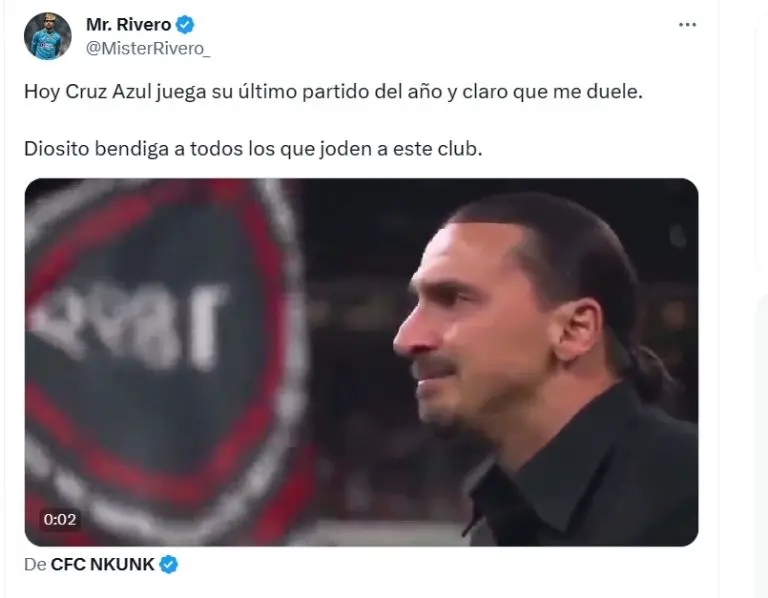Open Mr. Rivero's profile avatar picture

(48, 36)
